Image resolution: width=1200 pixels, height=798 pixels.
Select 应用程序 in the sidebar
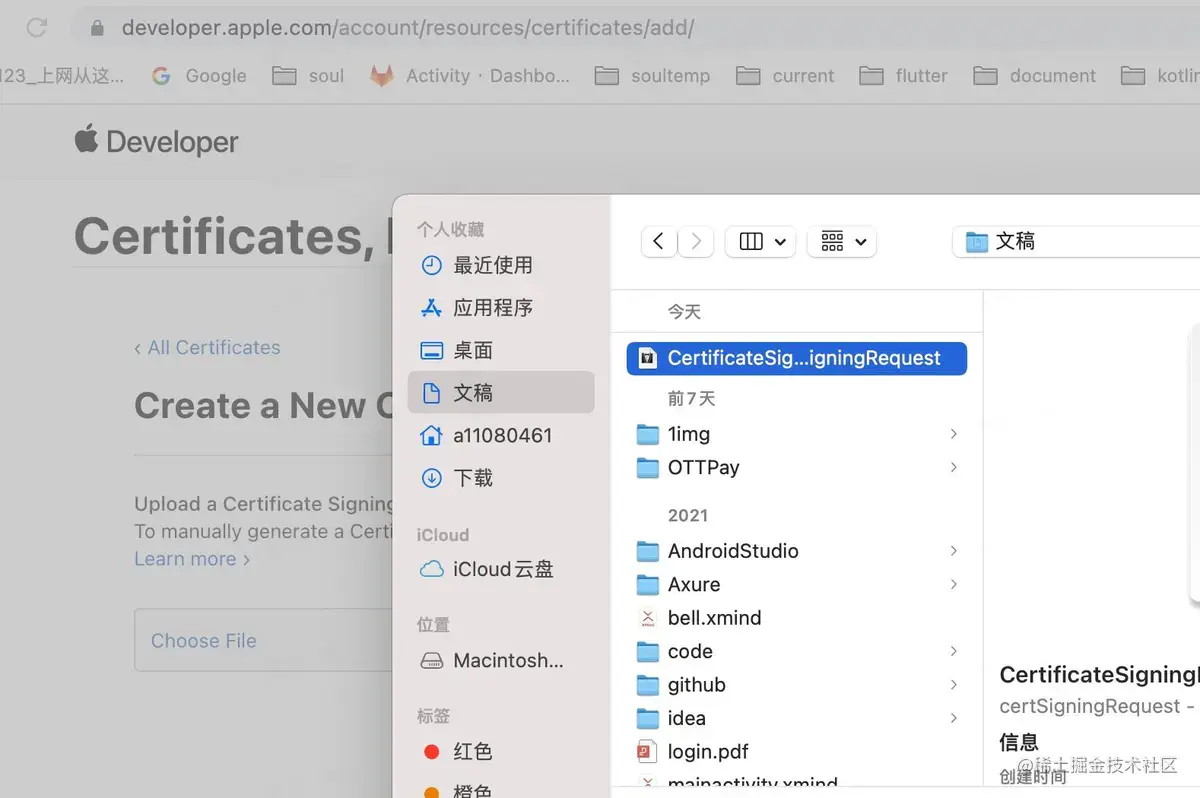coord(501,308)
